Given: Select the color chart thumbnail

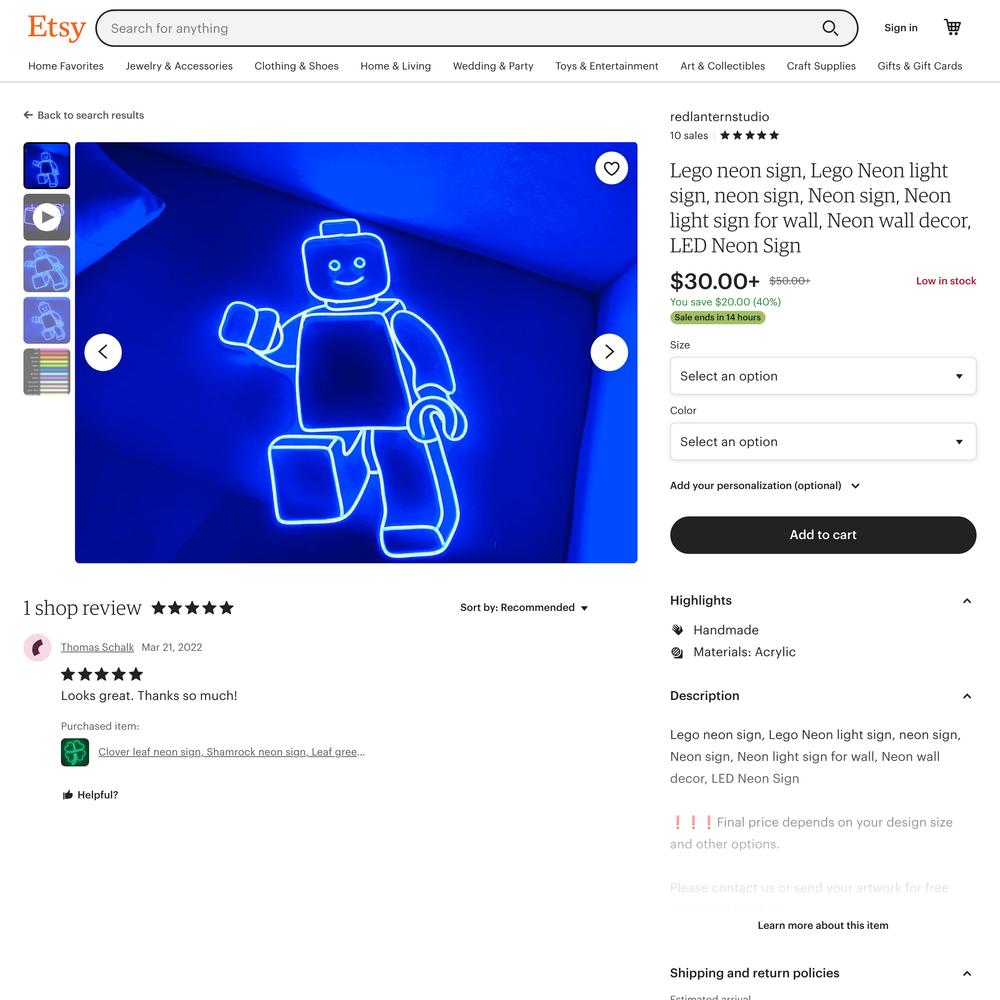Looking at the screenshot, I should [47, 372].
